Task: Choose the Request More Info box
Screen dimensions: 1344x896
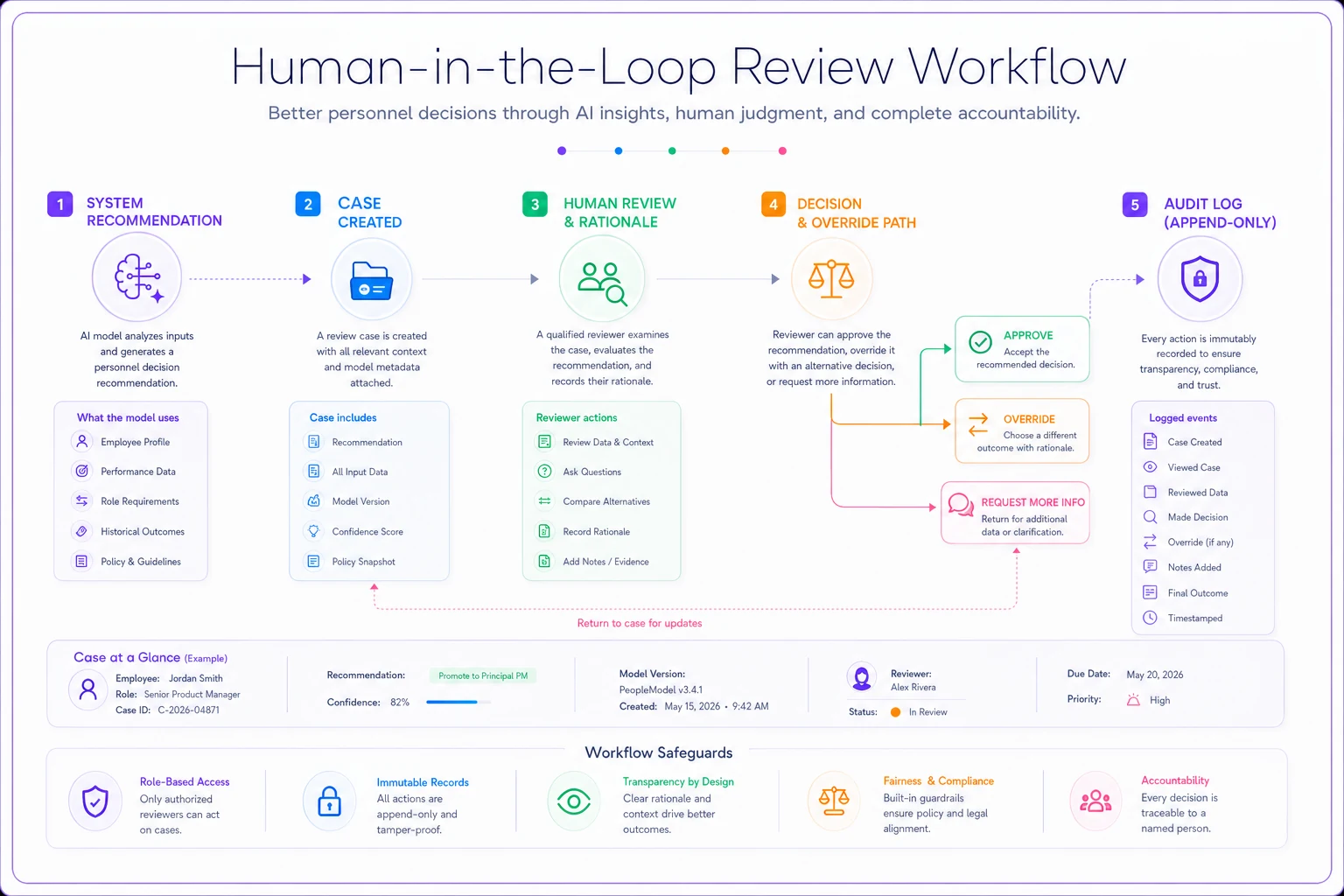Action: pos(1015,513)
